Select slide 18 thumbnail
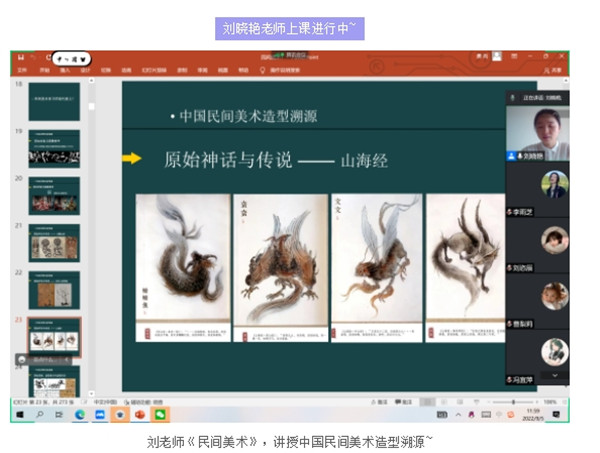 pos(54,101)
